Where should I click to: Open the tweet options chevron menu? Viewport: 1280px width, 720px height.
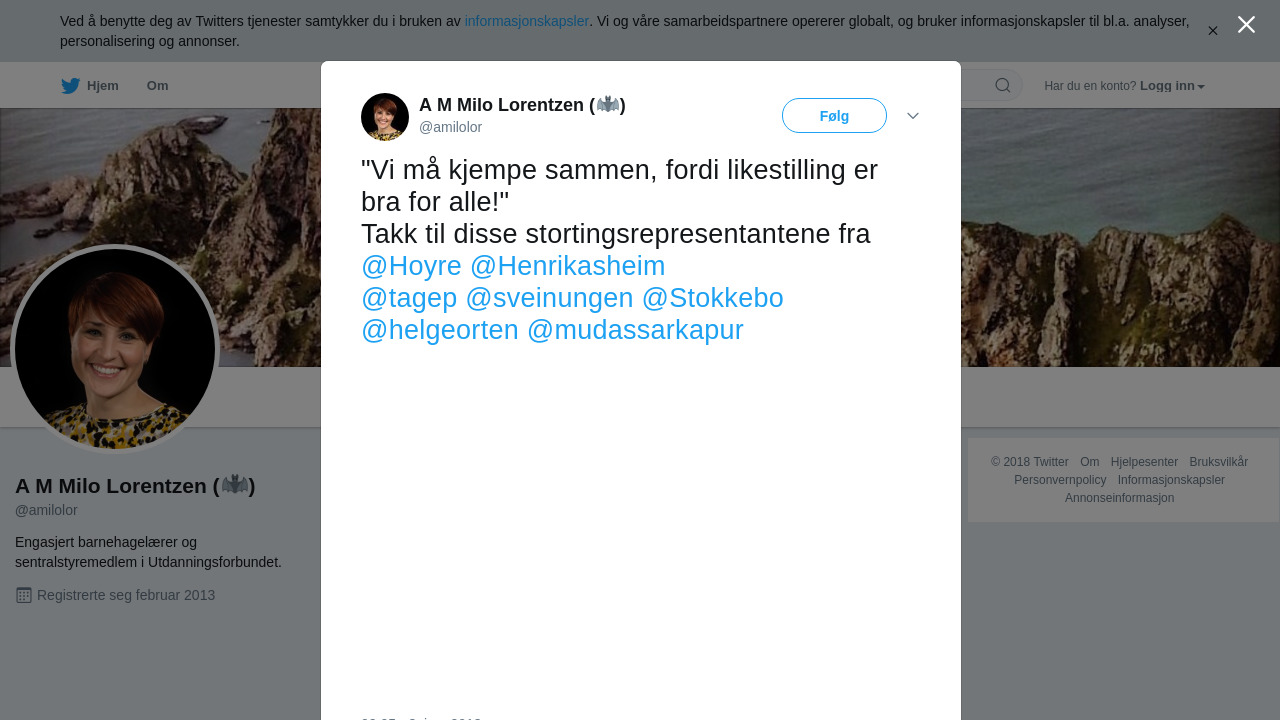[913, 116]
